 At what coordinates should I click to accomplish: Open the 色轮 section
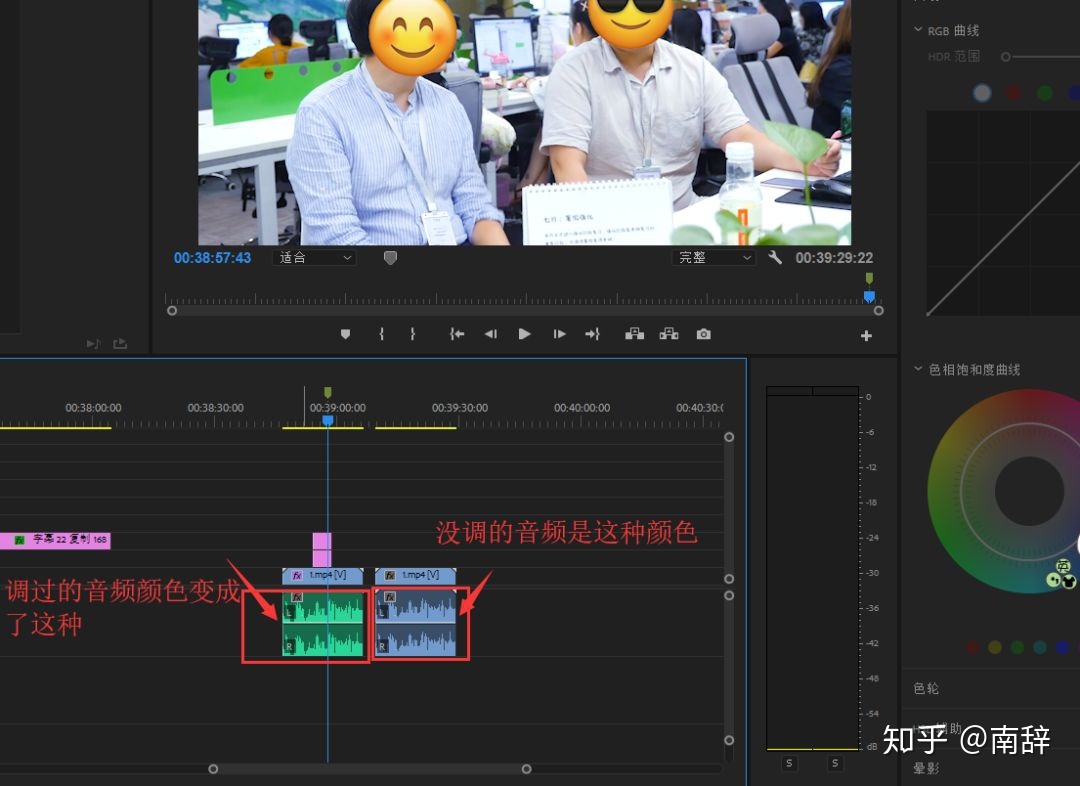[x=926, y=688]
